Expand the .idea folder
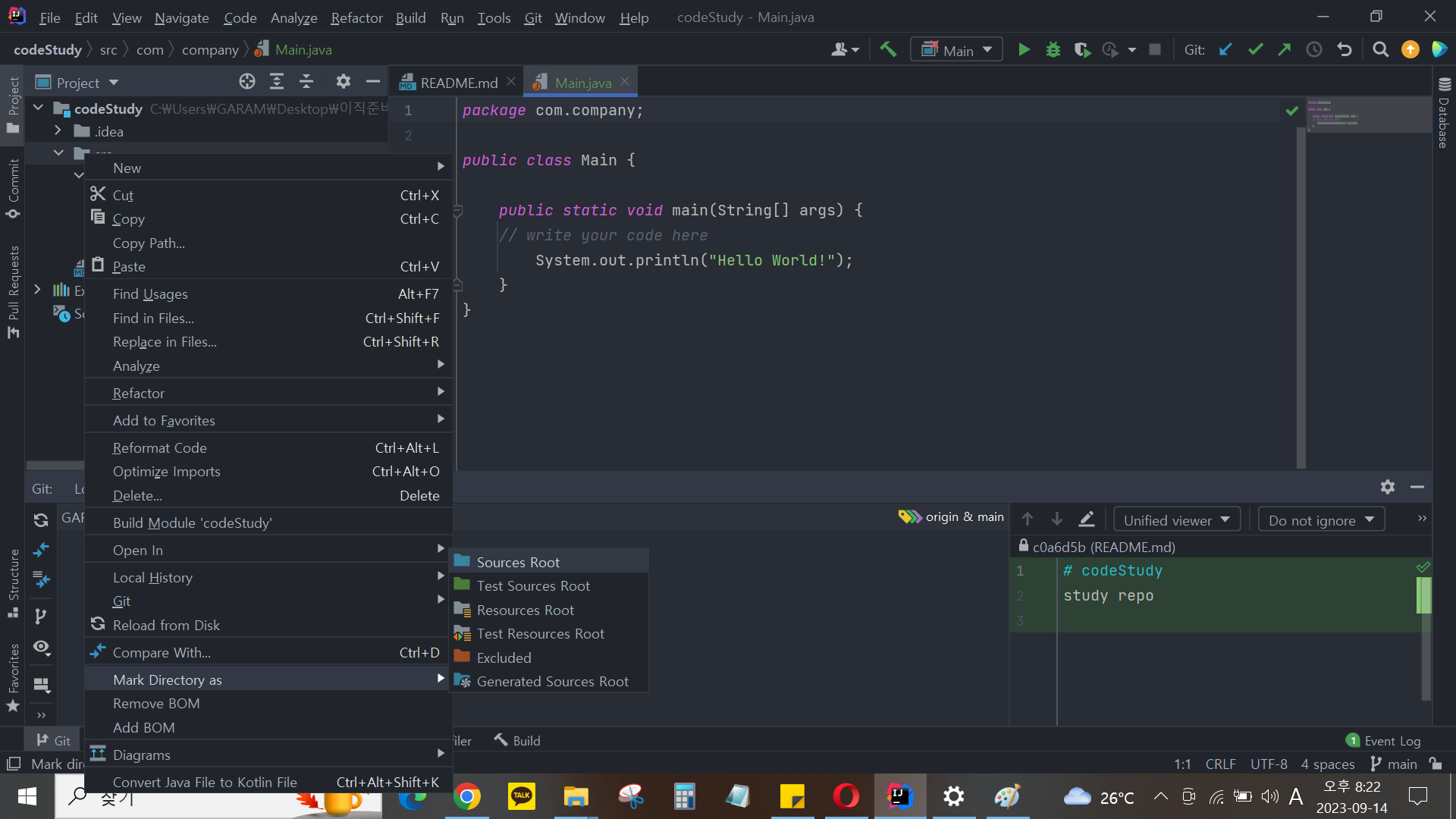The image size is (1456, 819). (x=58, y=131)
